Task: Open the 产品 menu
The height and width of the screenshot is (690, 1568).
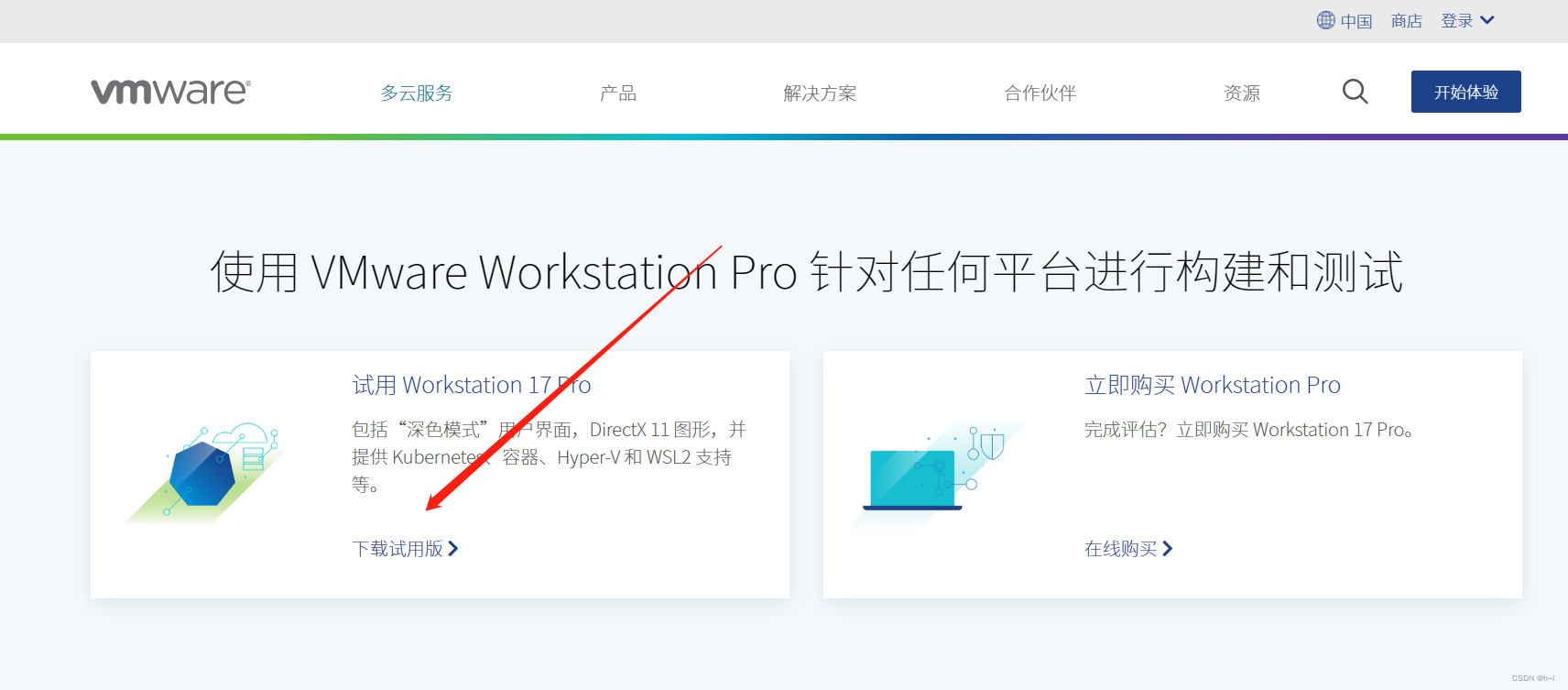Action: point(618,93)
